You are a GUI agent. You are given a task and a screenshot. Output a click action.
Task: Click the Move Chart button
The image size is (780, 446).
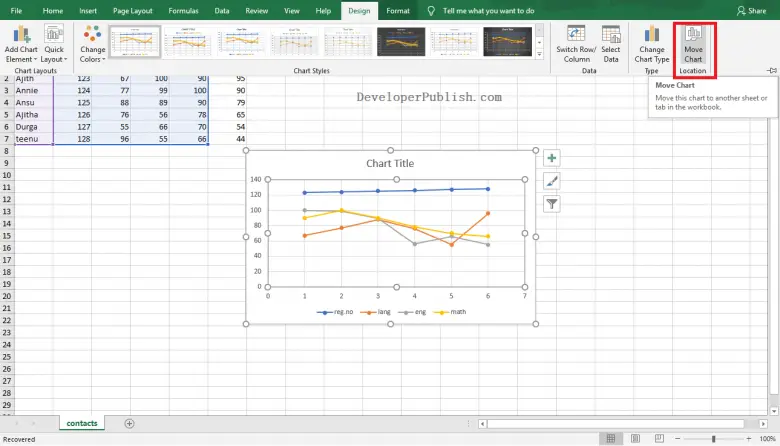[693, 46]
